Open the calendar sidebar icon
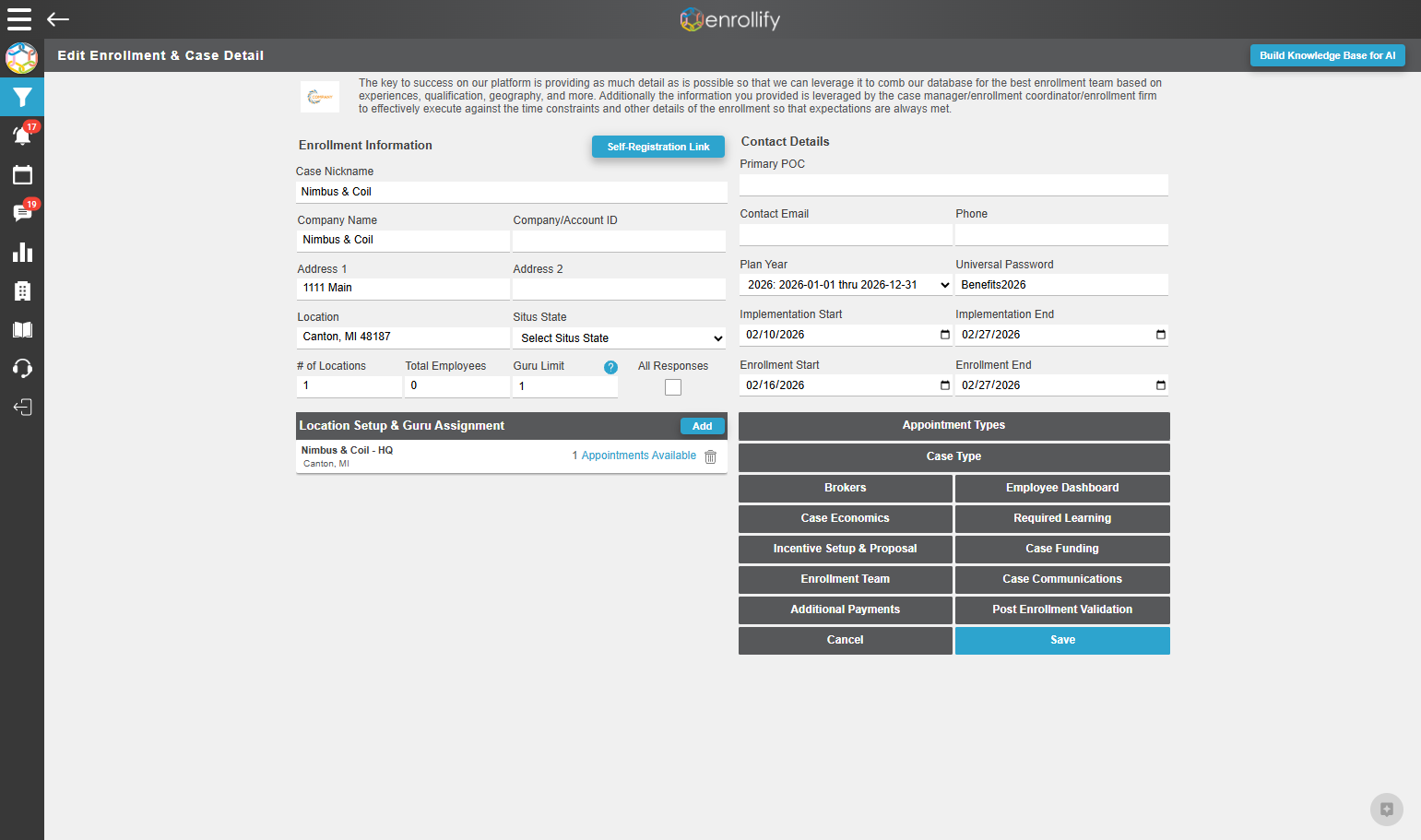This screenshot has width=1421, height=840. (22, 174)
